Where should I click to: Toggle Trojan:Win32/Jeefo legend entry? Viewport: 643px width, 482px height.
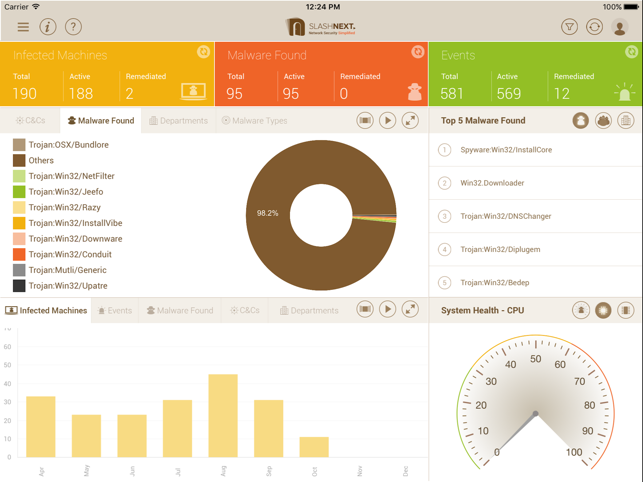coord(58,192)
